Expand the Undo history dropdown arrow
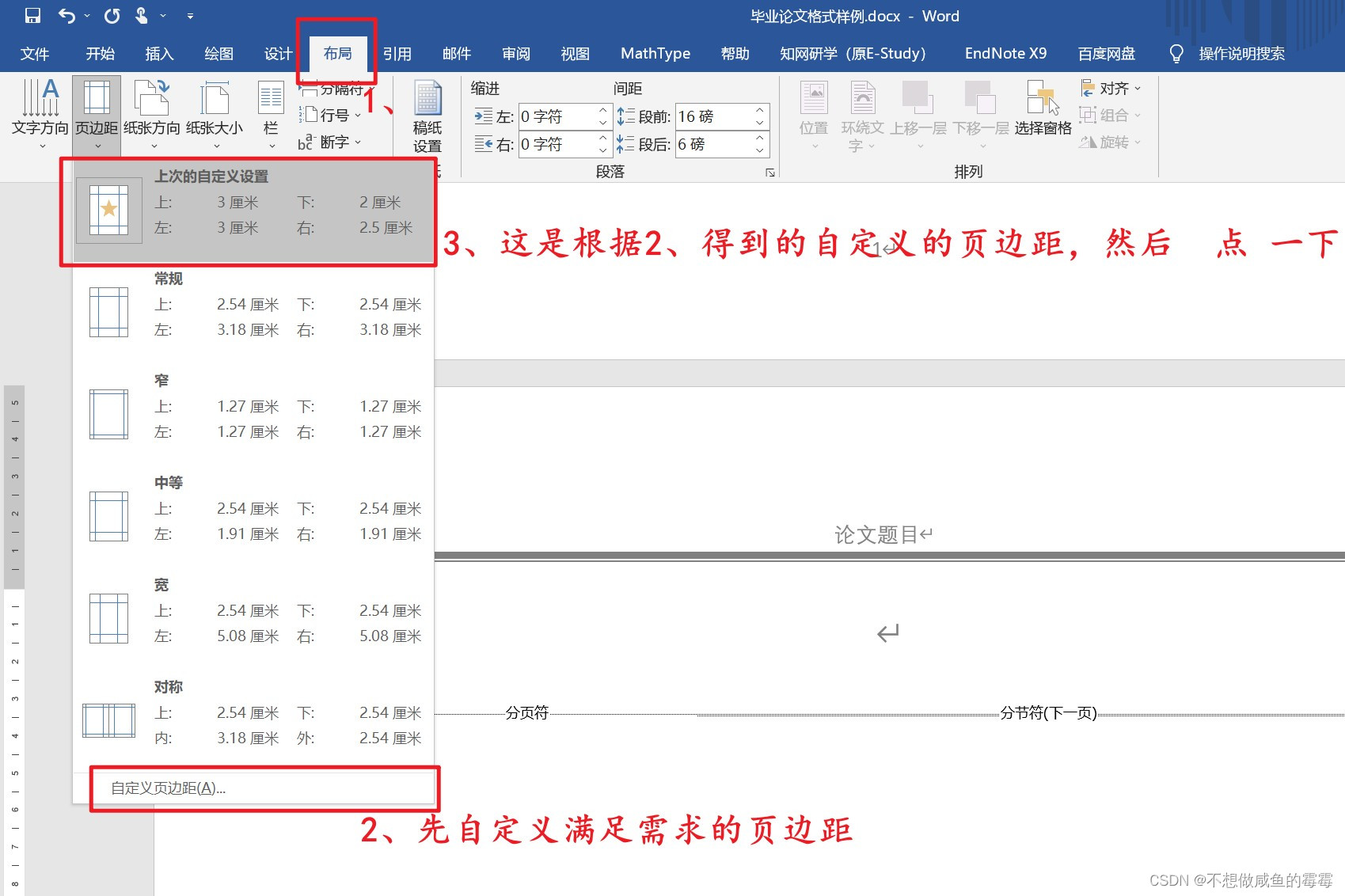 point(86,16)
